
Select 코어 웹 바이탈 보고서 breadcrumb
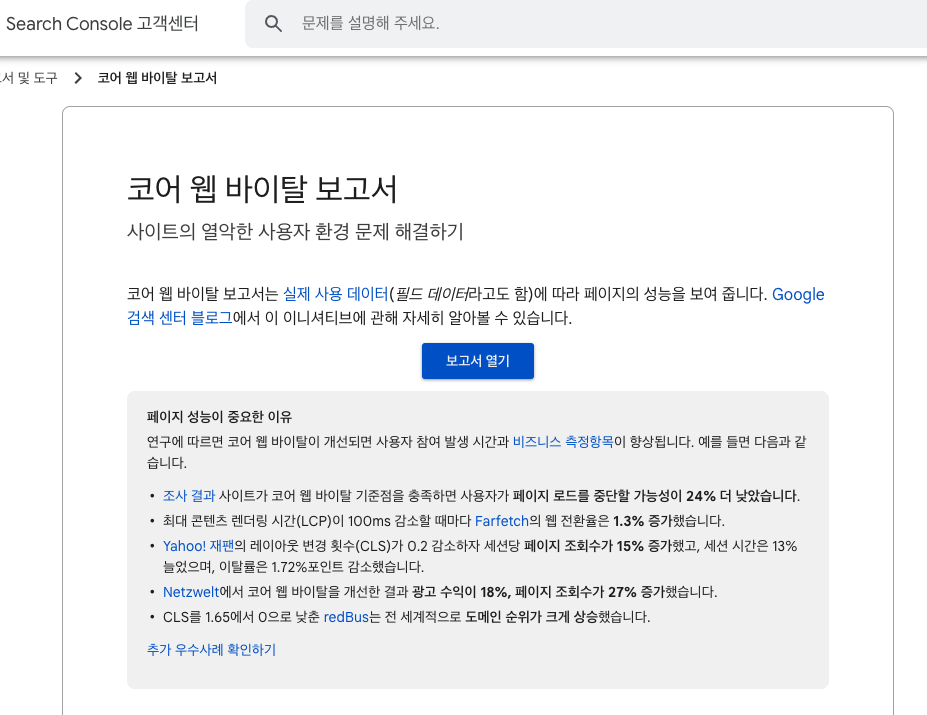coord(157,78)
